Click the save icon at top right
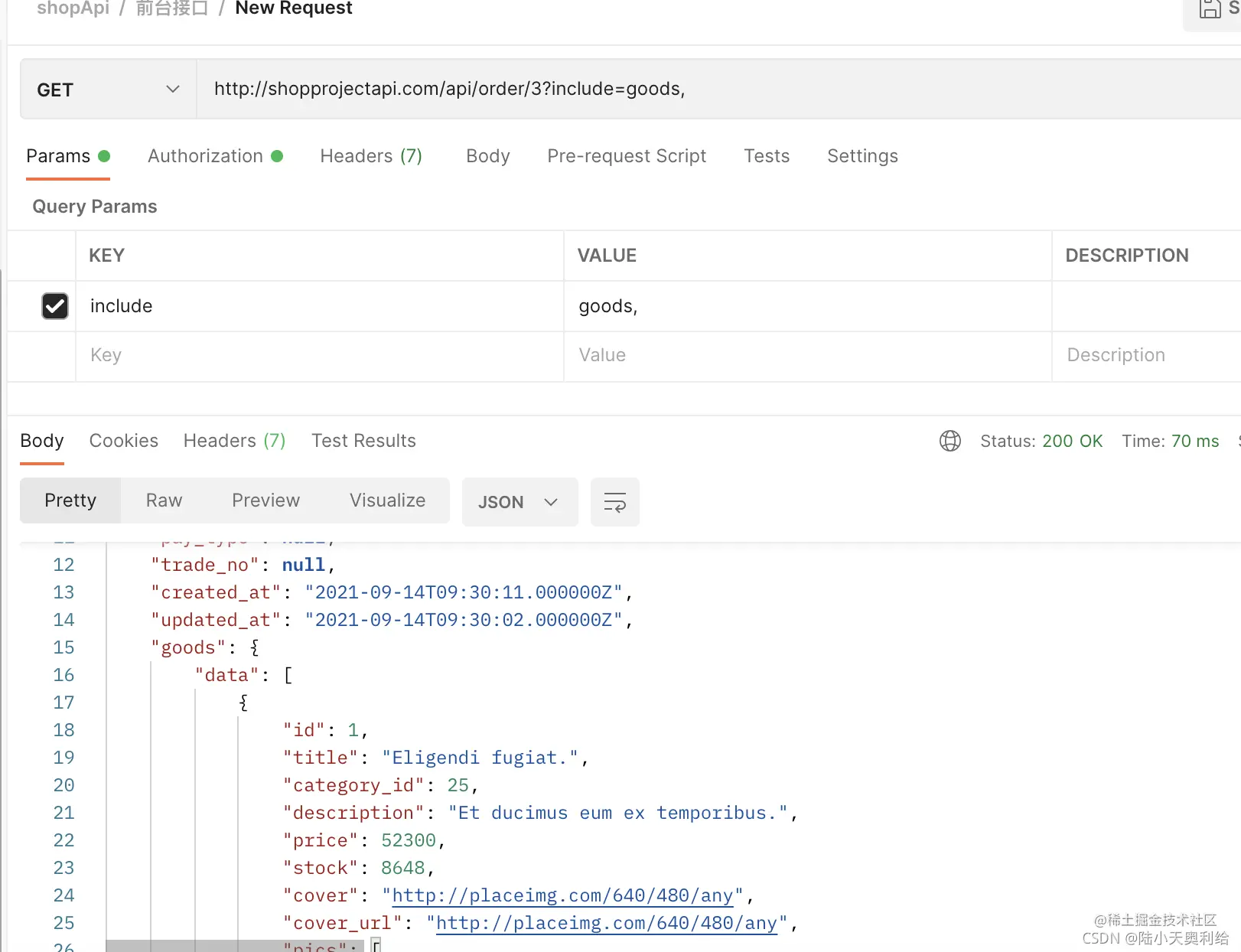The image size is (1241, 952). (x=1210, y=9)
